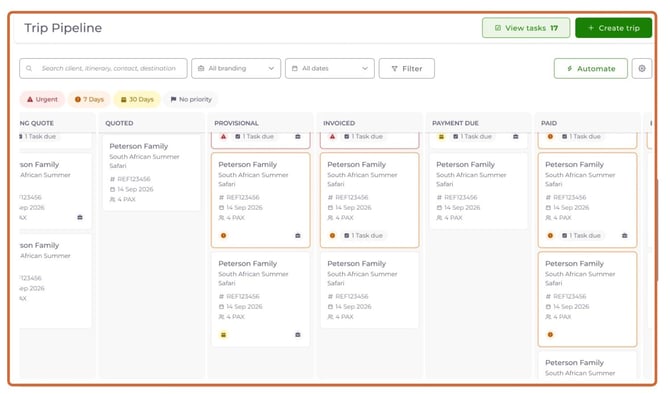
Task: Toggle the Urgent priority filter chip
Action: (x=42, y=99)
